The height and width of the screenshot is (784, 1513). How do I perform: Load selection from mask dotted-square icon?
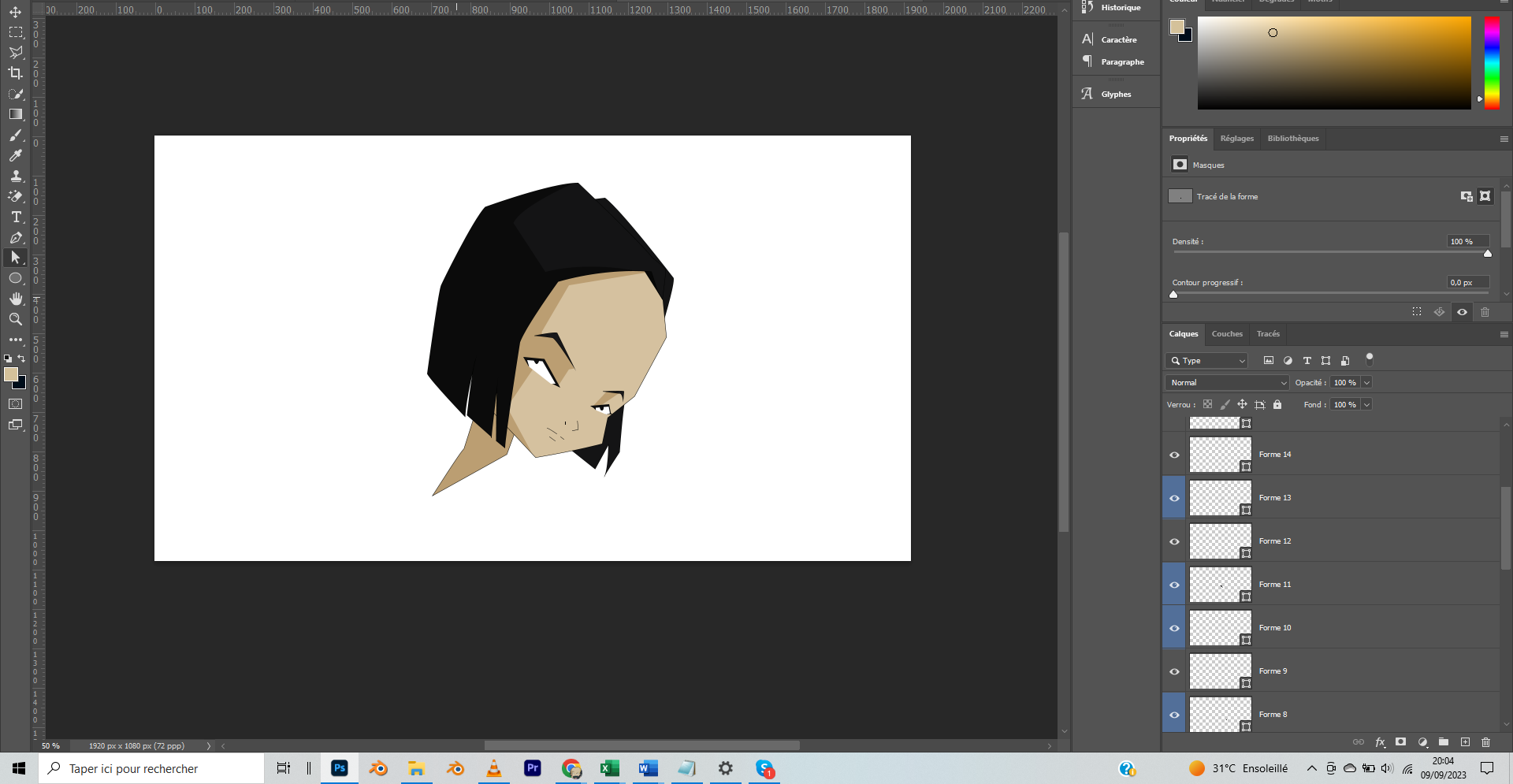(1417, 312)
